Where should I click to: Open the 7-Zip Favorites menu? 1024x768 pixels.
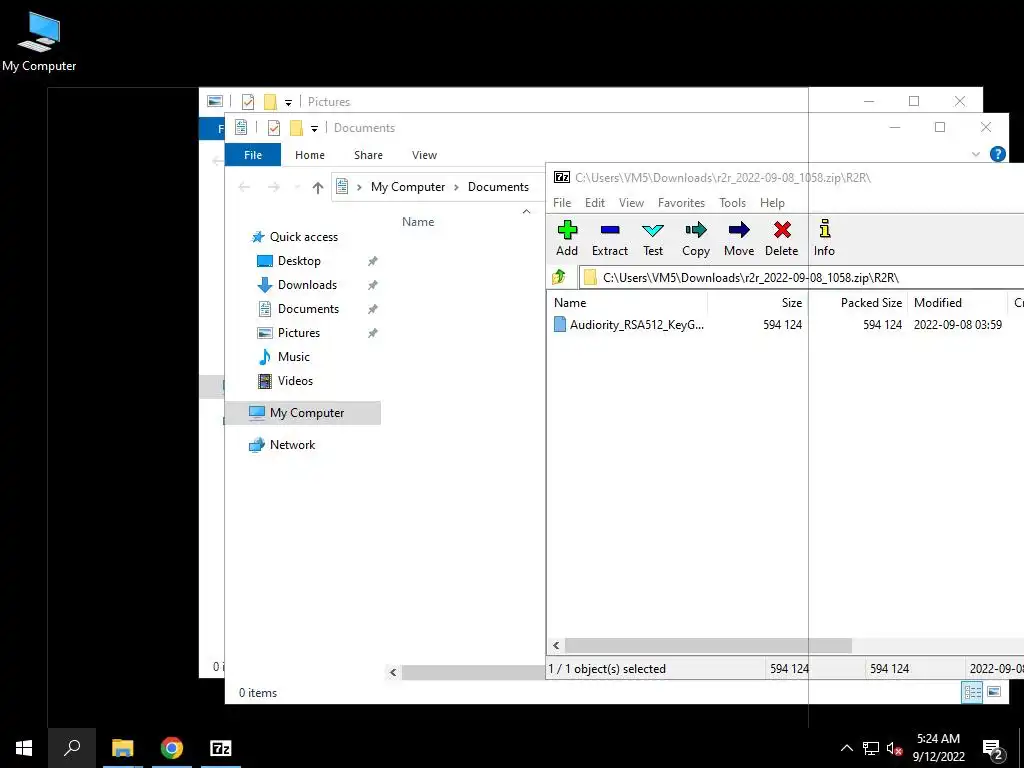coord(681,203)
